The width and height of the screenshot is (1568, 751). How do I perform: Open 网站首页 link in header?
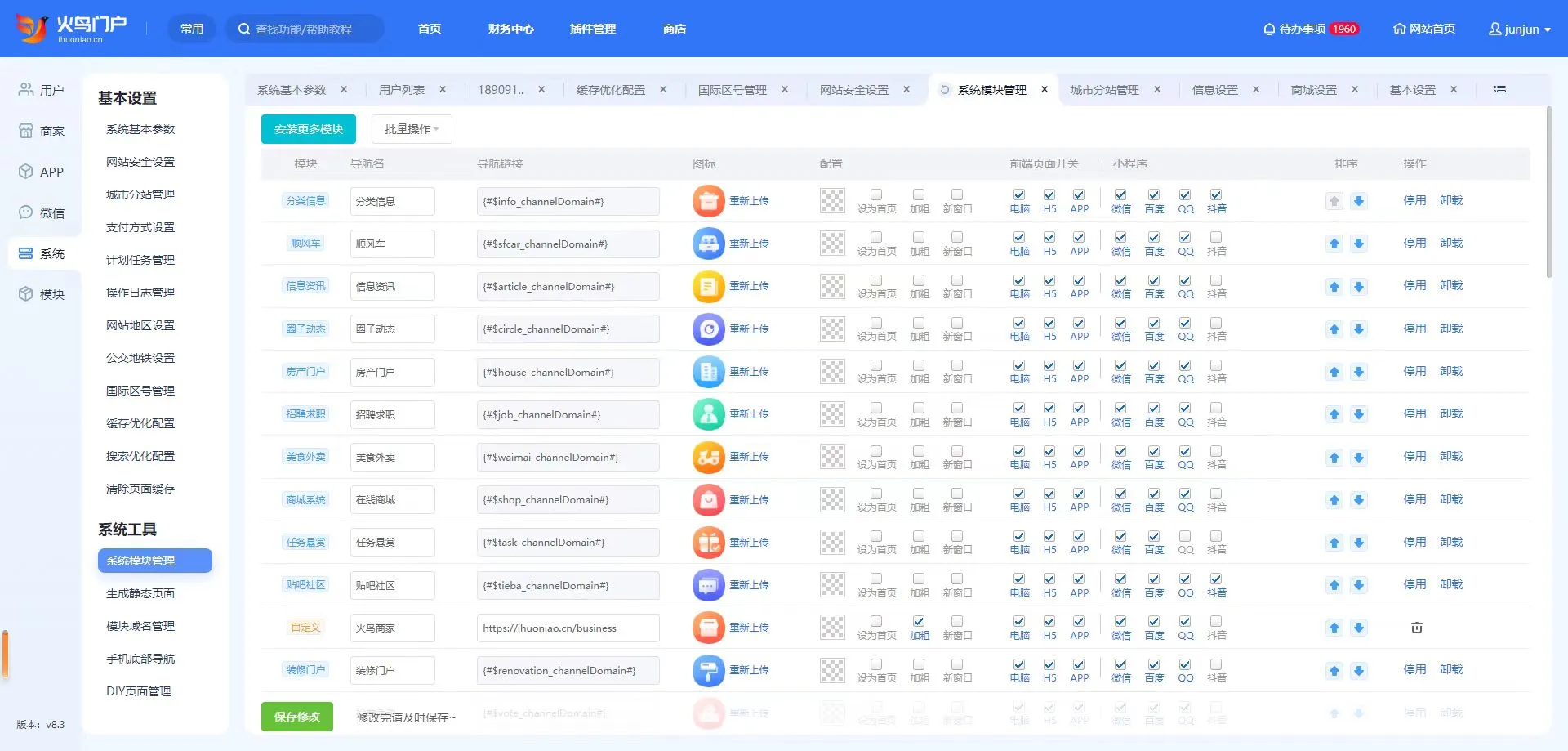click(1424, 29)
